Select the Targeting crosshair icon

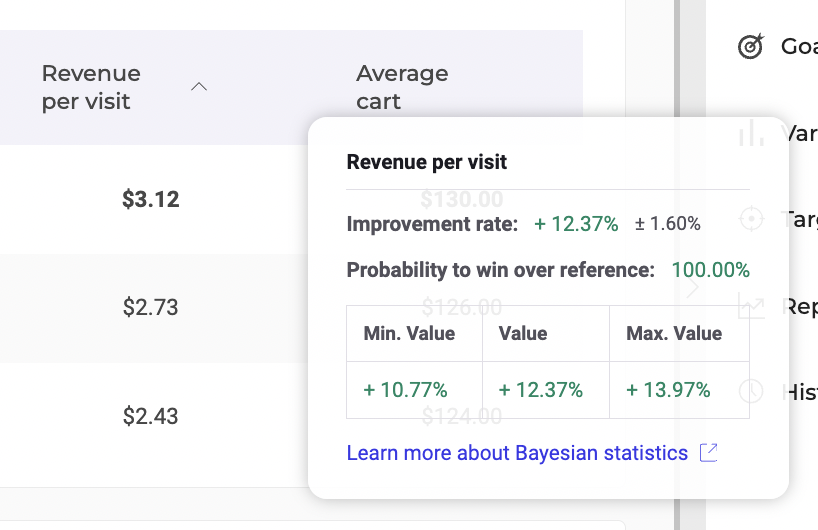point(750,219)
